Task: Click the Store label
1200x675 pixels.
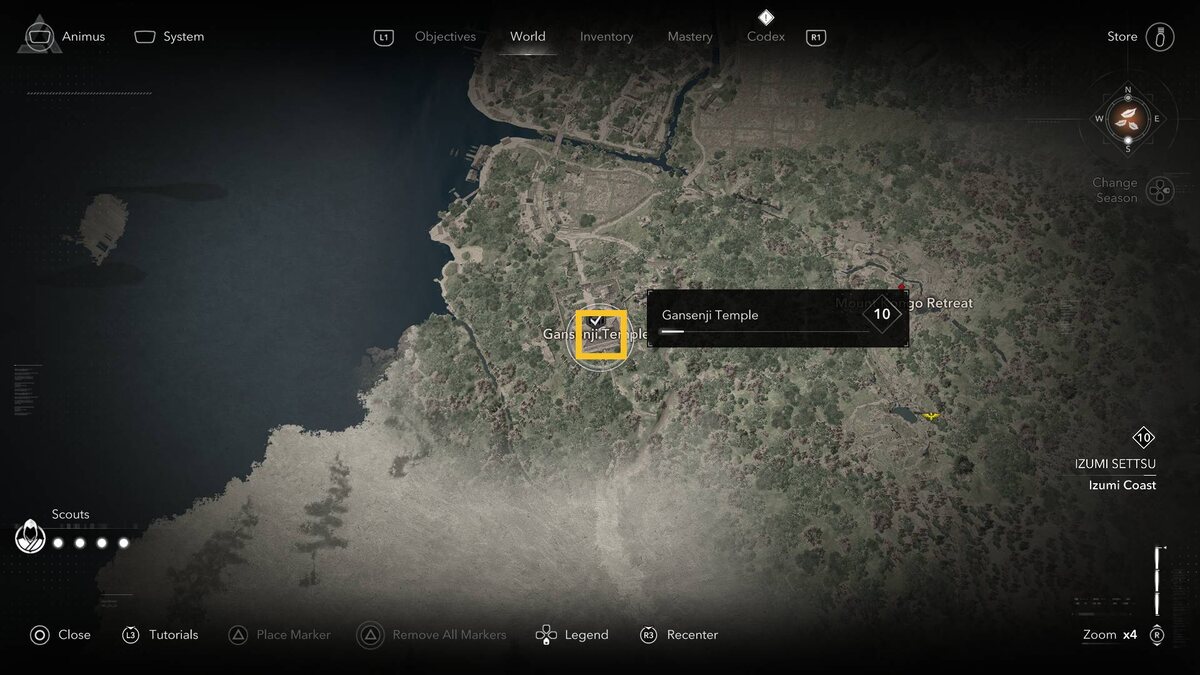Action: [x=1122, y=37]
